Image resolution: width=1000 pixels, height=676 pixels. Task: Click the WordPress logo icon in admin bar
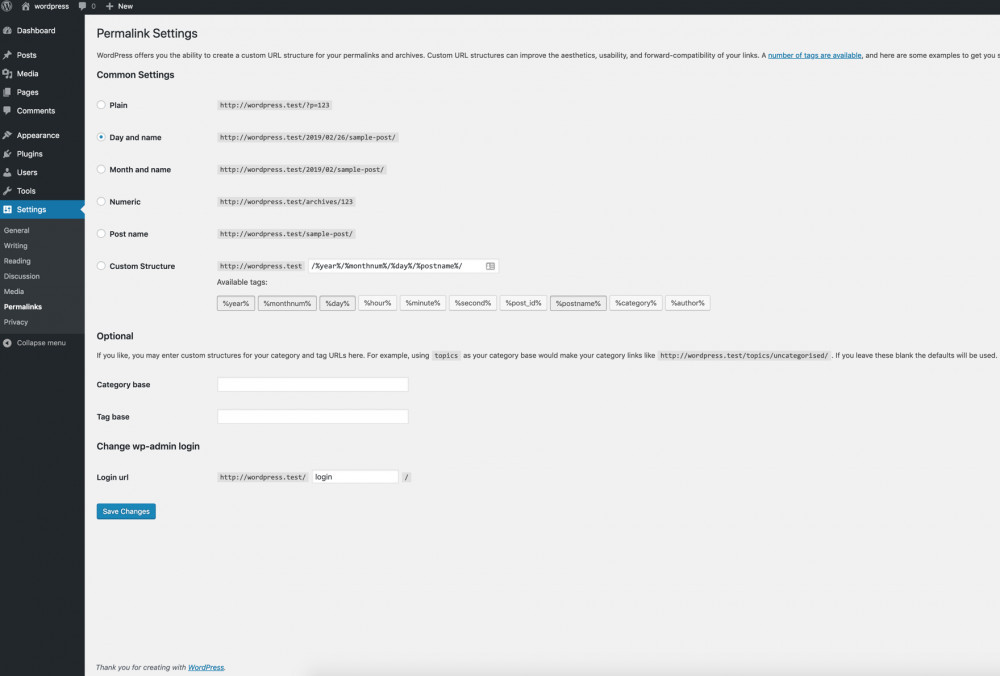[x=7, y=6]
